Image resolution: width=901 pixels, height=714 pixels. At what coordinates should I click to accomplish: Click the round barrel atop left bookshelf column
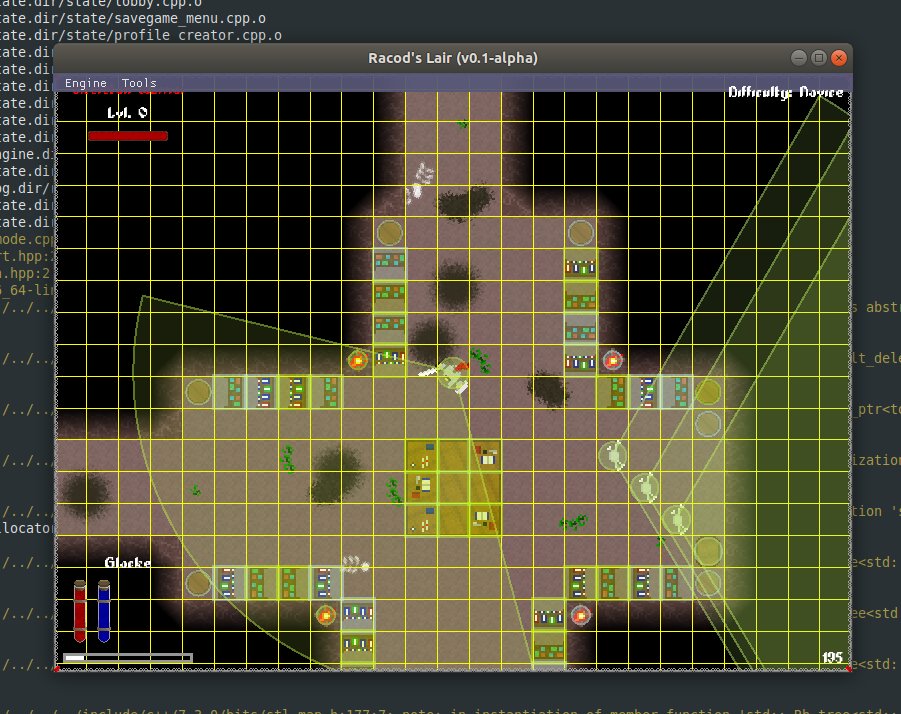tap(390, 233)
